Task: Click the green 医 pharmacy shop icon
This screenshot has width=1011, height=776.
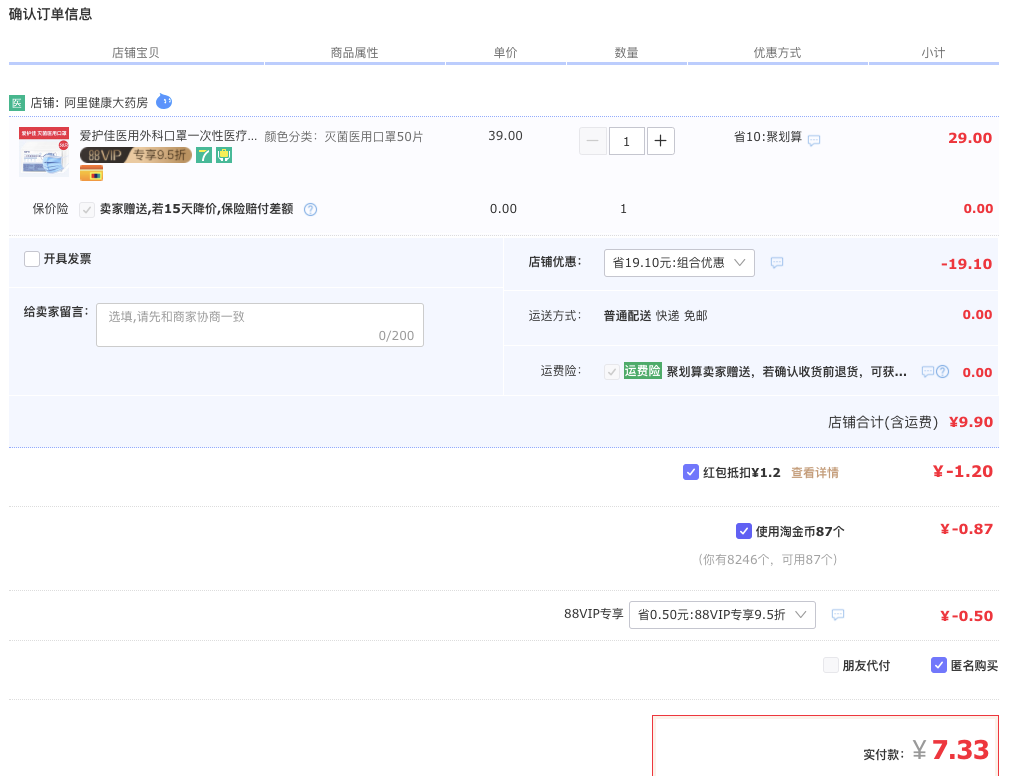Action: 17,102
